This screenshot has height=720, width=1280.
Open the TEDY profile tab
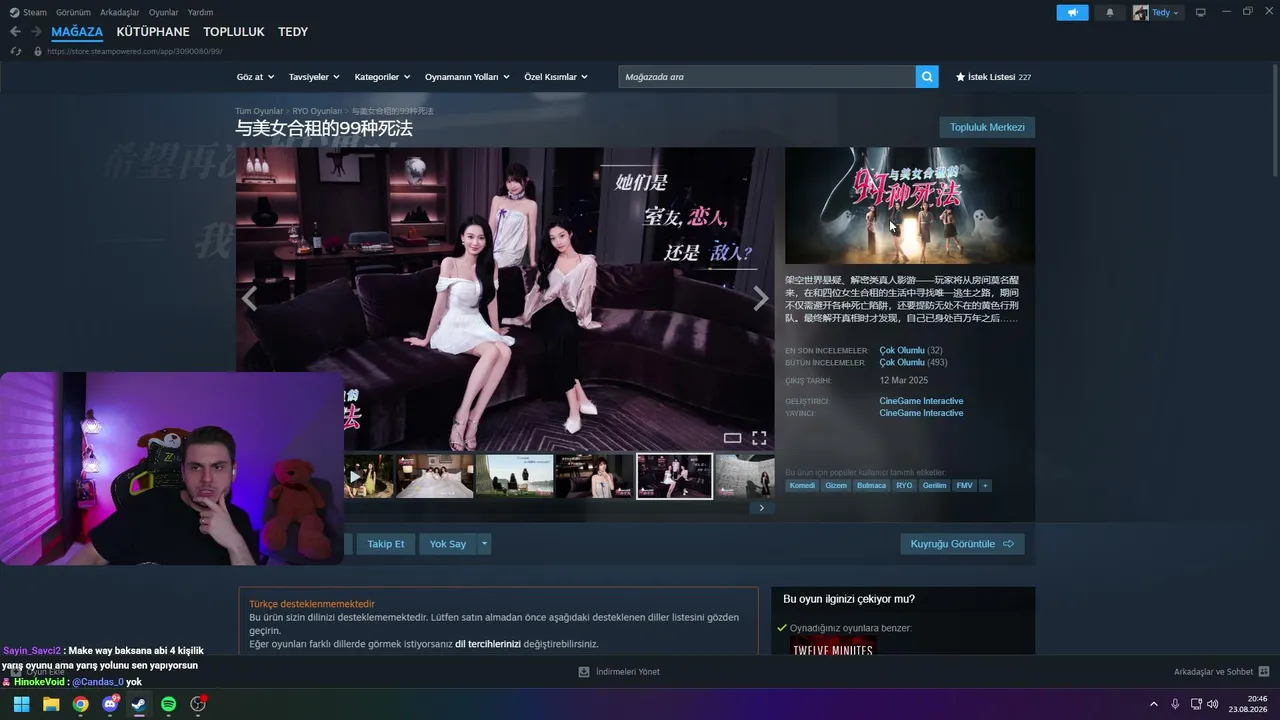pos(293,32)
